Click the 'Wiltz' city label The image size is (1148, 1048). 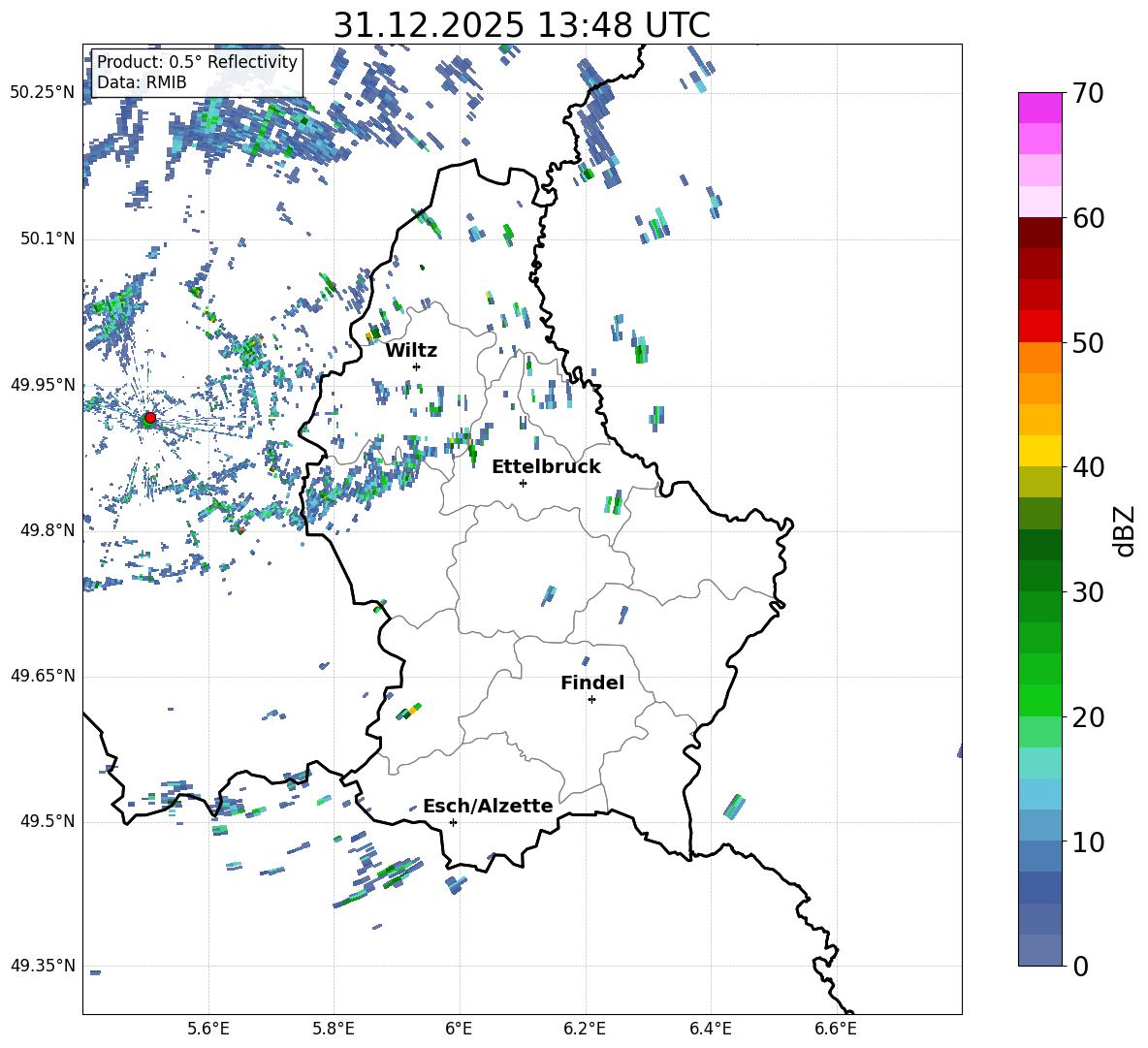411,351
